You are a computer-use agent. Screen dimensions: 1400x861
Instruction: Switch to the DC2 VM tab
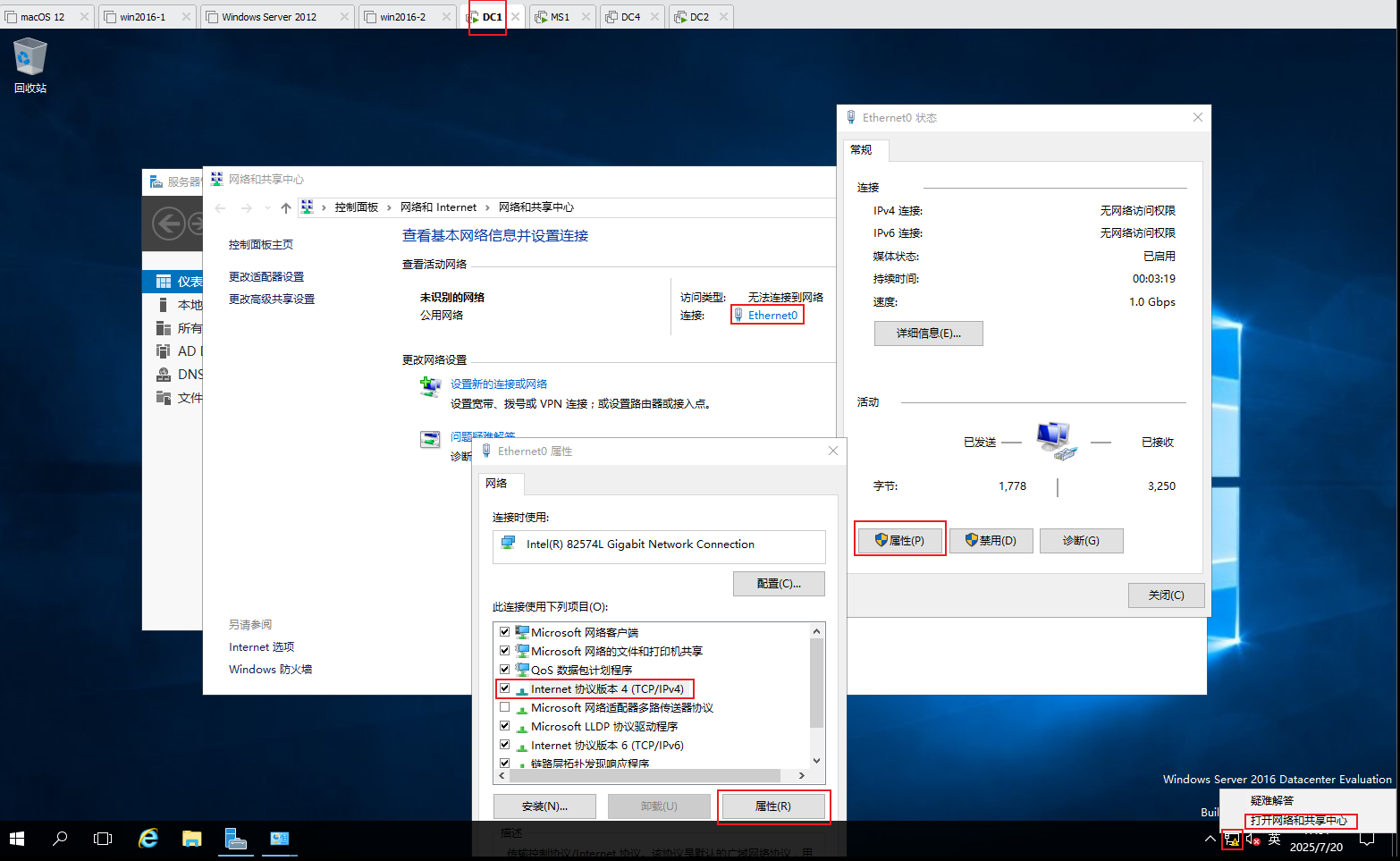699,17
